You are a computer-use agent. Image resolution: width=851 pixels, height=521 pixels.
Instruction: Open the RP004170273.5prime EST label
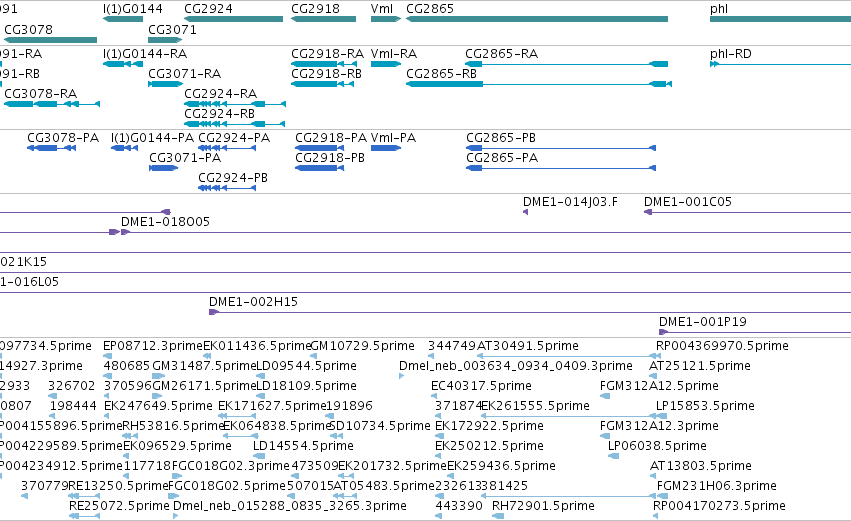tap(719, 507)
